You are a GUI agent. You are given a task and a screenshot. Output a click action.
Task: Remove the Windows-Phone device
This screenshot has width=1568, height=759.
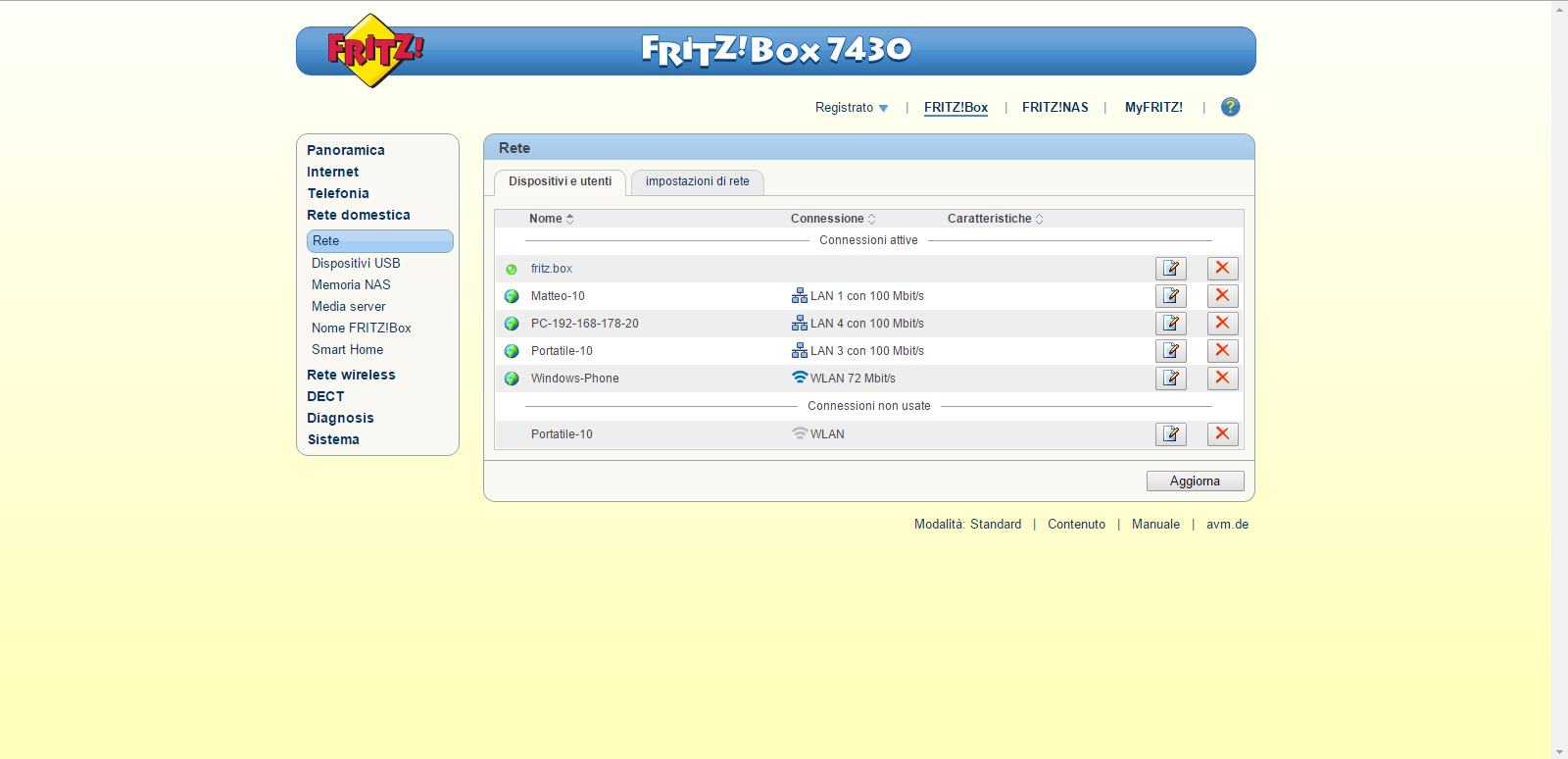tap(1222, 379)
